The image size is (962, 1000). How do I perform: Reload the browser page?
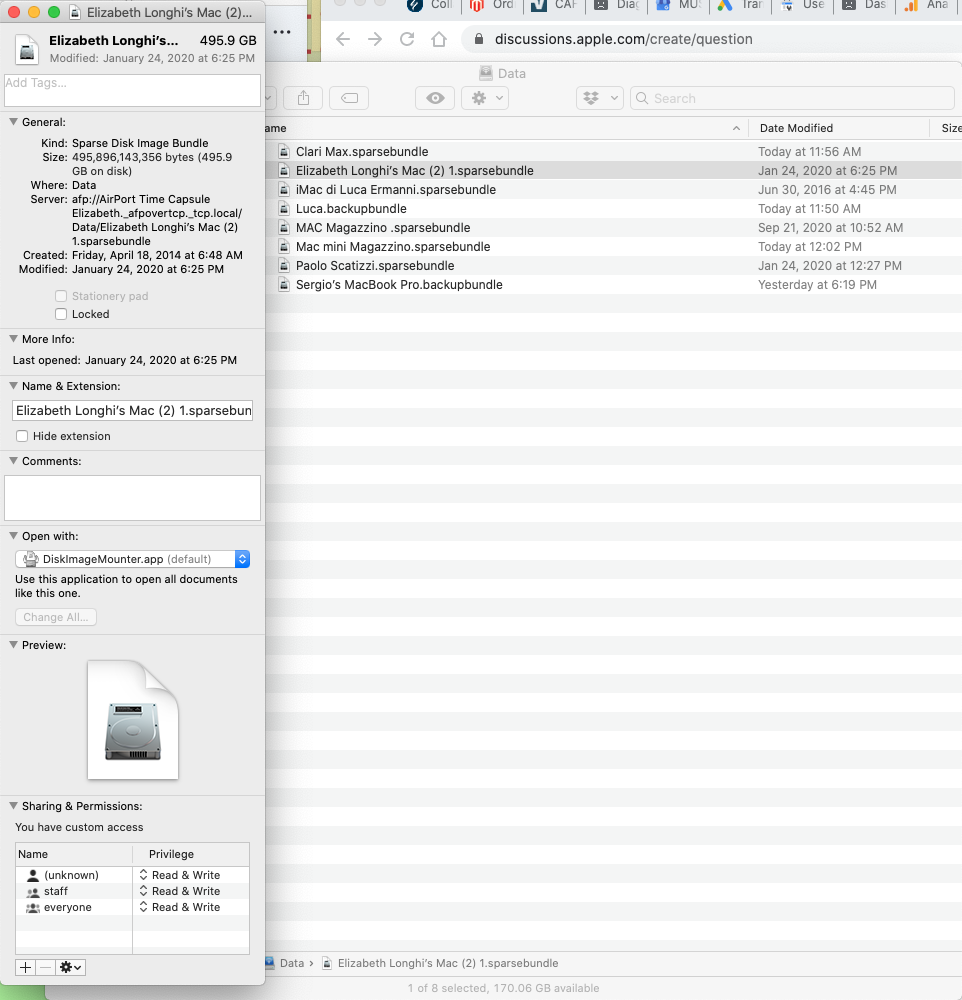[x=407, y=40]
